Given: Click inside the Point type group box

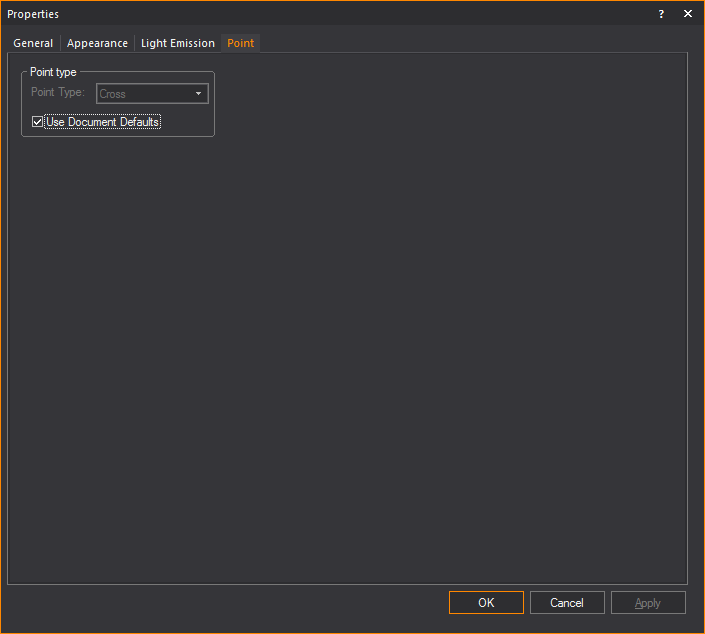Looking at the screenshot, I should pyautogui.click(x=190, y=120).
